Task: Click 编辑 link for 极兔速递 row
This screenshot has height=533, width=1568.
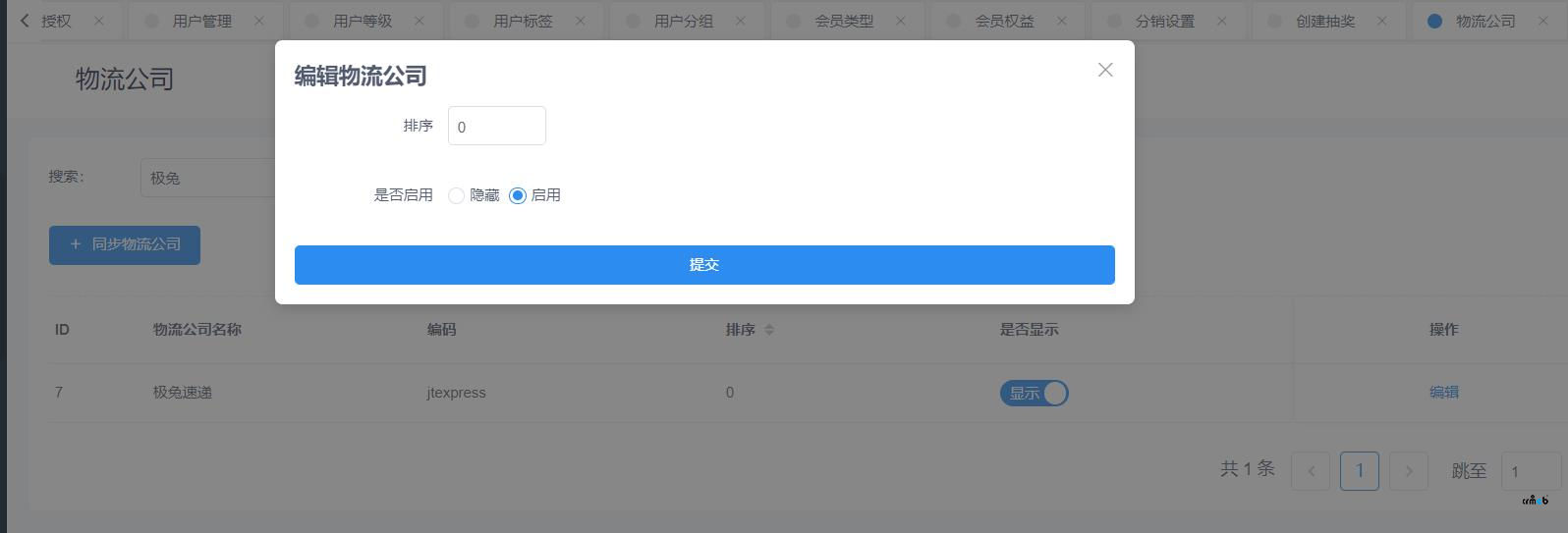Action: pos(1443,392)
